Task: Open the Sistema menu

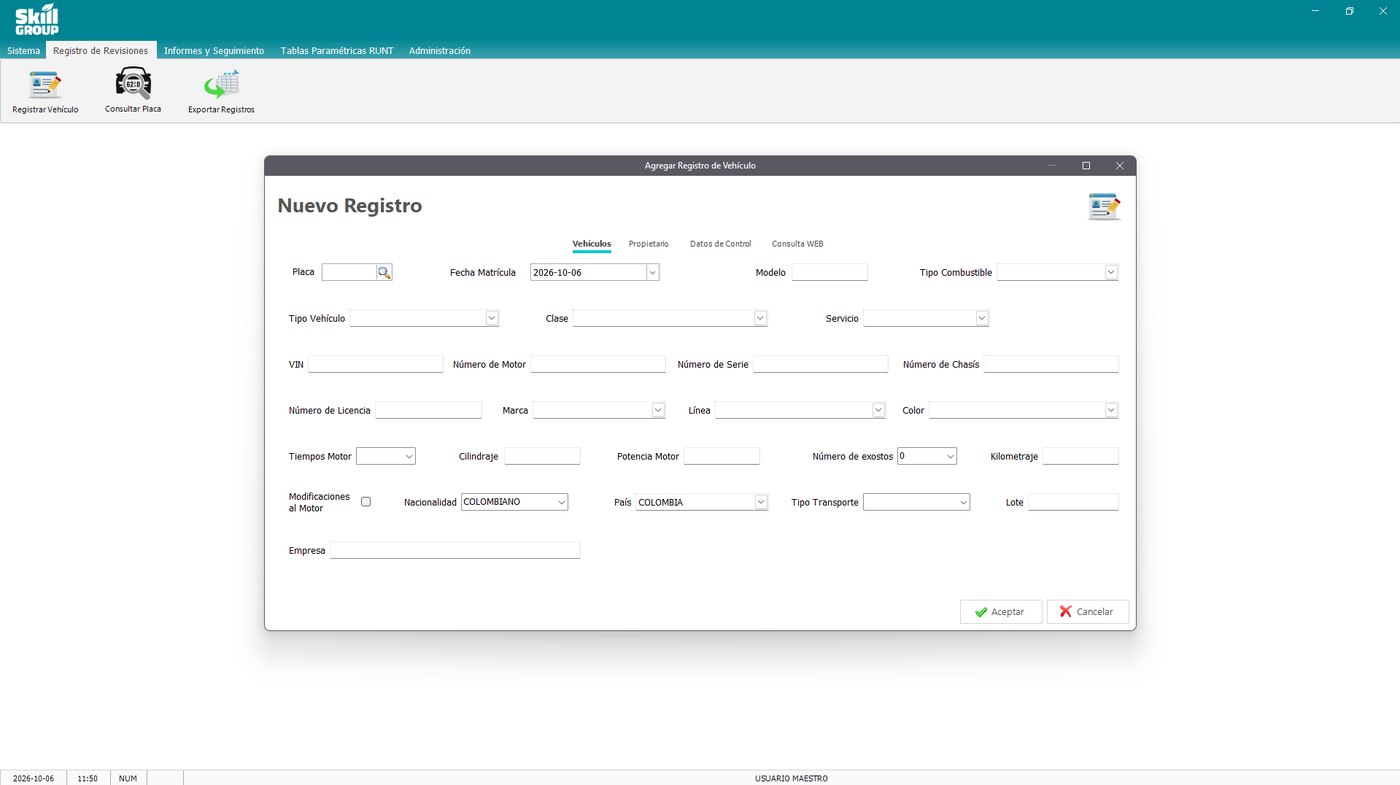Action: coord(23,50)
